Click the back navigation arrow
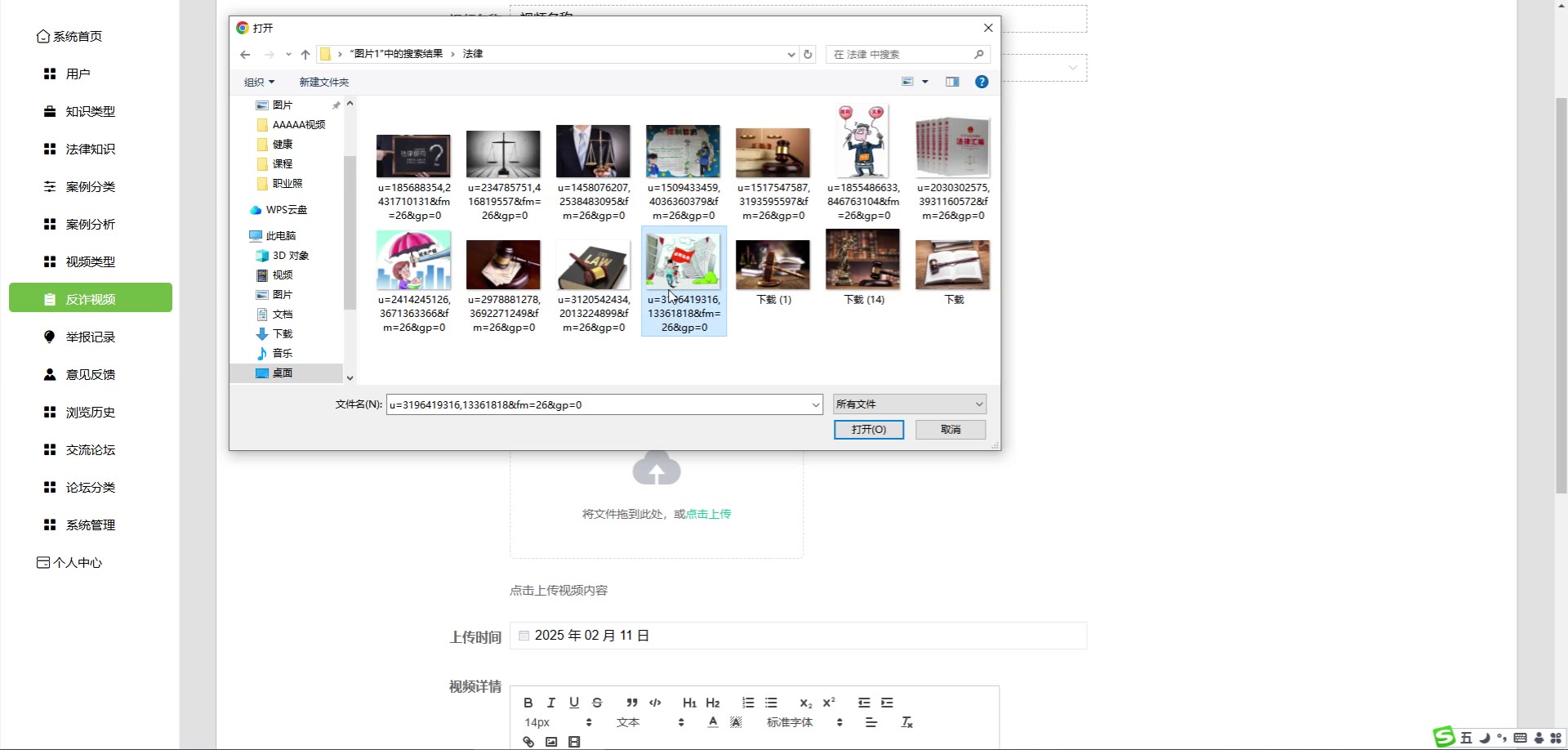Image resolution: width=1568 pixels, height=750 pixels. pyautogui.click(x=245, y=55)
